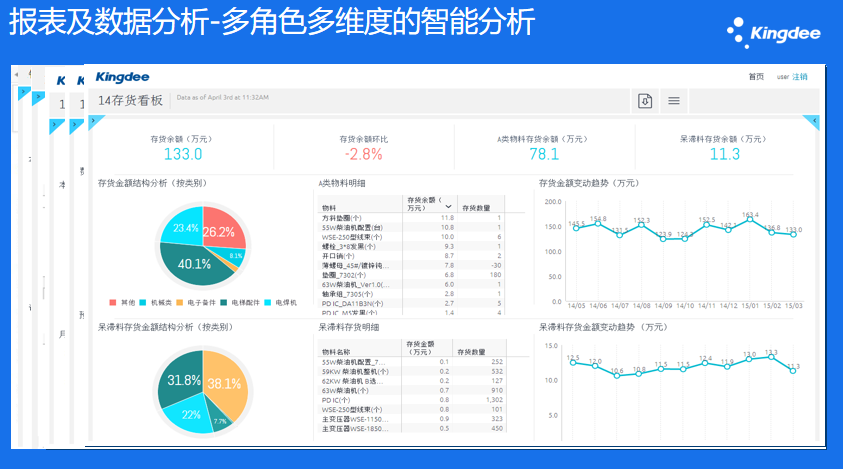Click the 注销 logout link
843x469 pixels.
[799, 76]
